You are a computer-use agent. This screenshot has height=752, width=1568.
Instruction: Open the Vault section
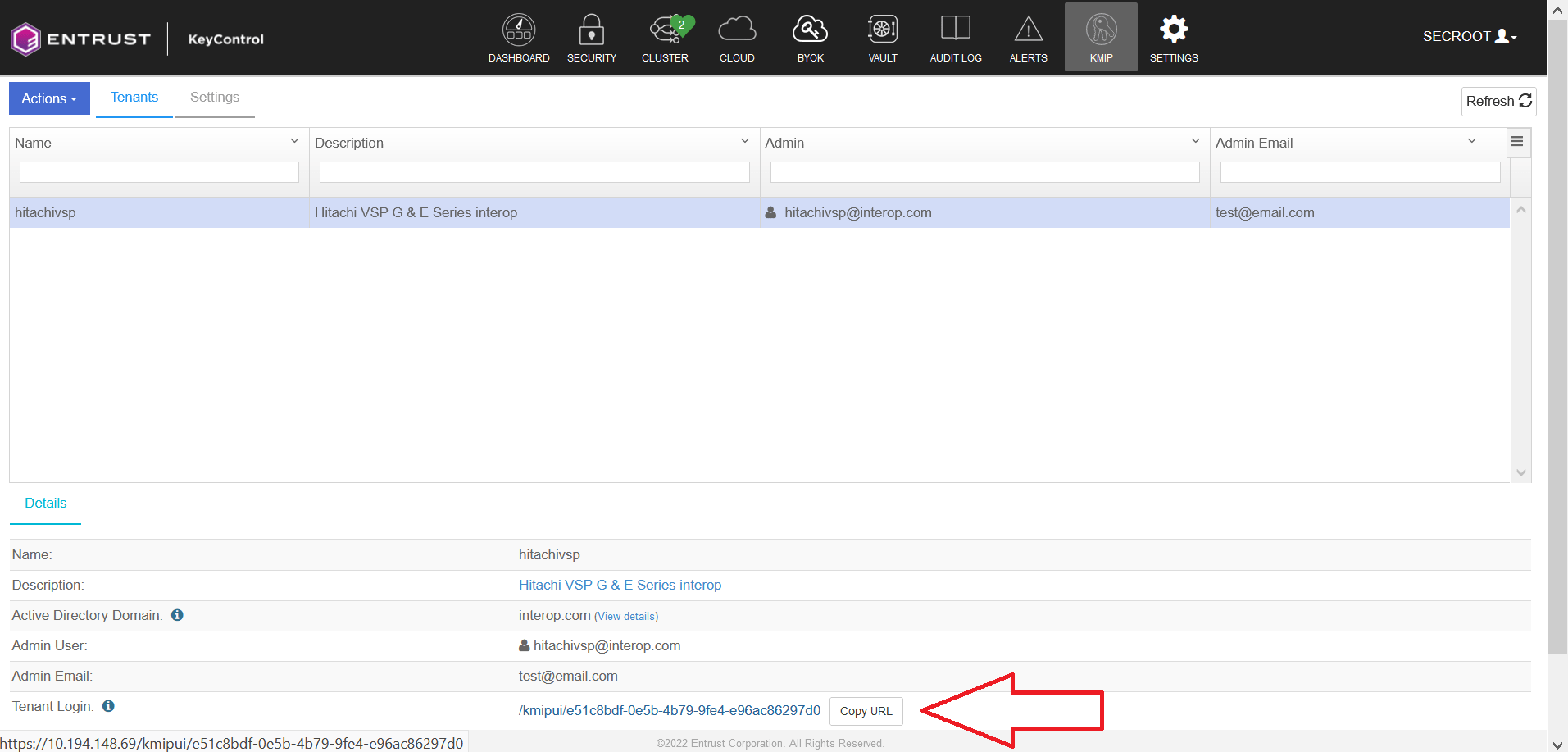[x=883, y=38]
